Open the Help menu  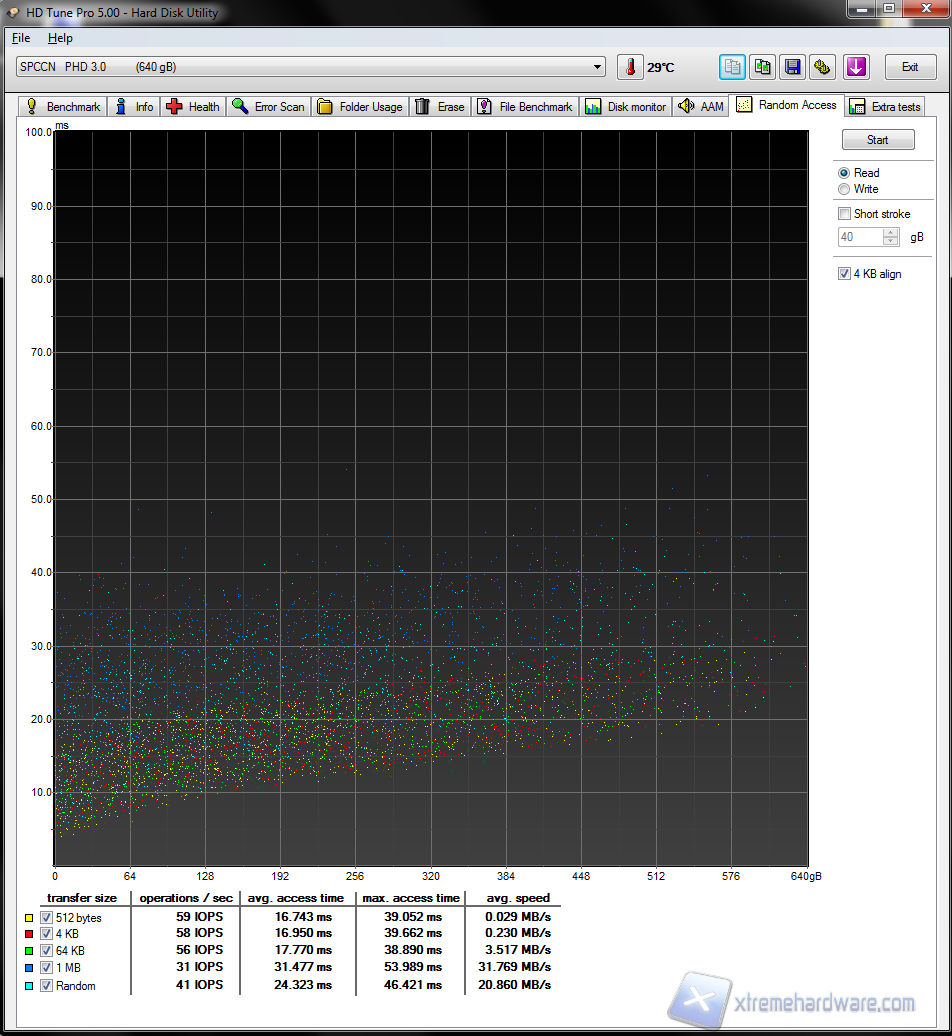point(60,38)
